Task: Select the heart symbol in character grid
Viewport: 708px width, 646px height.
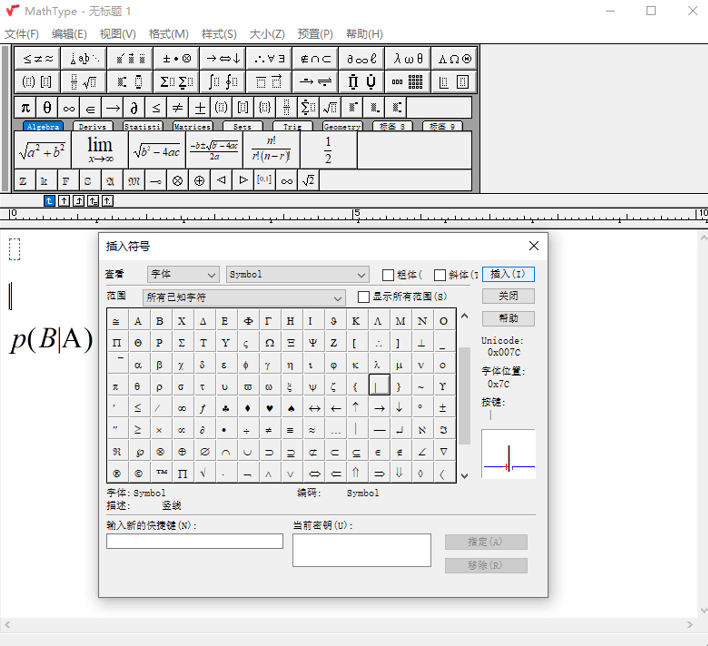Action: tap(269, 408)
